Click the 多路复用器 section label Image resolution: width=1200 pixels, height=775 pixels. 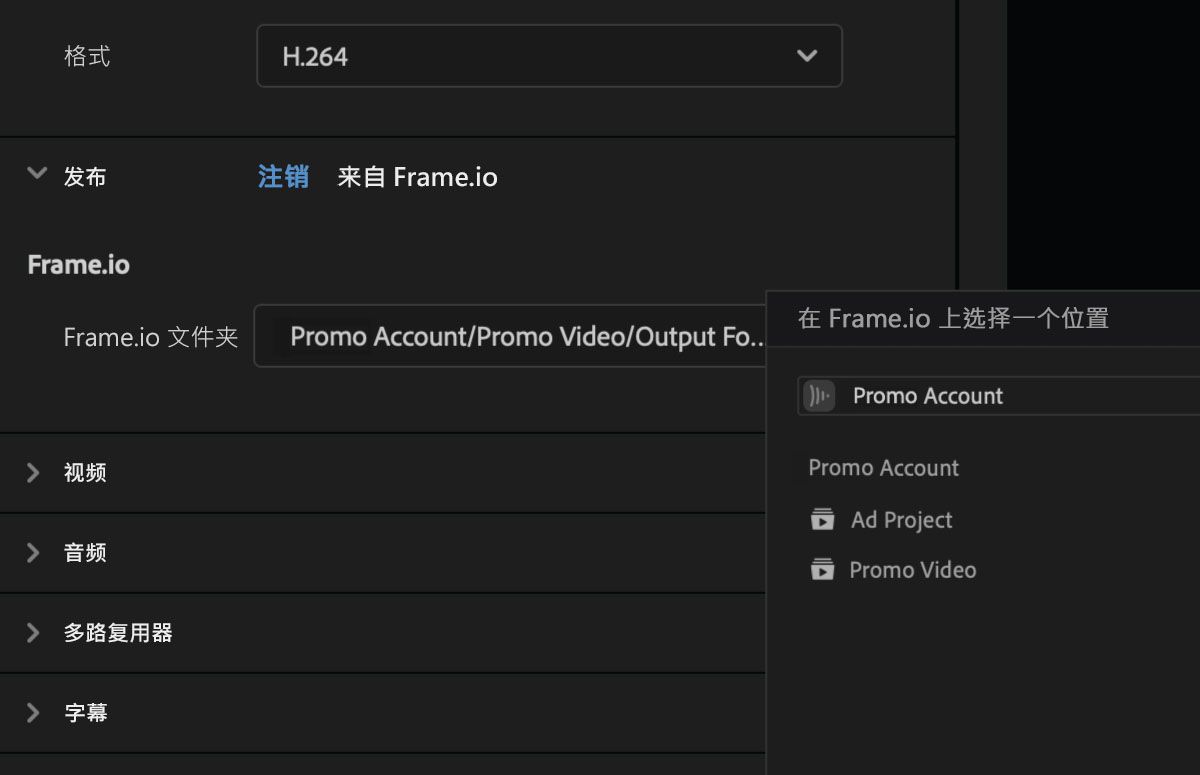pyautogui.click(x=118, y=633)
